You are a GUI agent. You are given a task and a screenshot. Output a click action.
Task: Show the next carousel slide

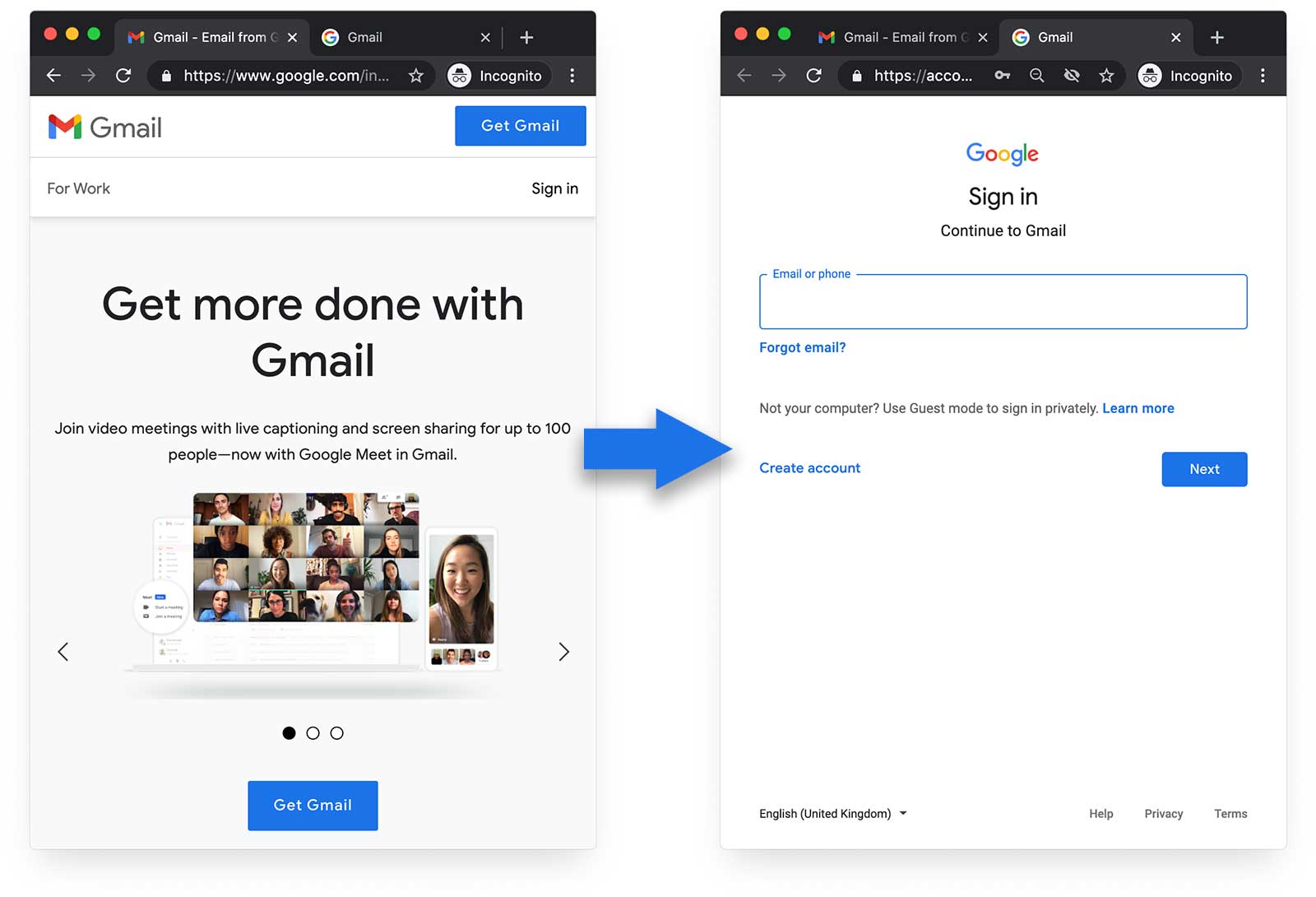coord(564,651)
